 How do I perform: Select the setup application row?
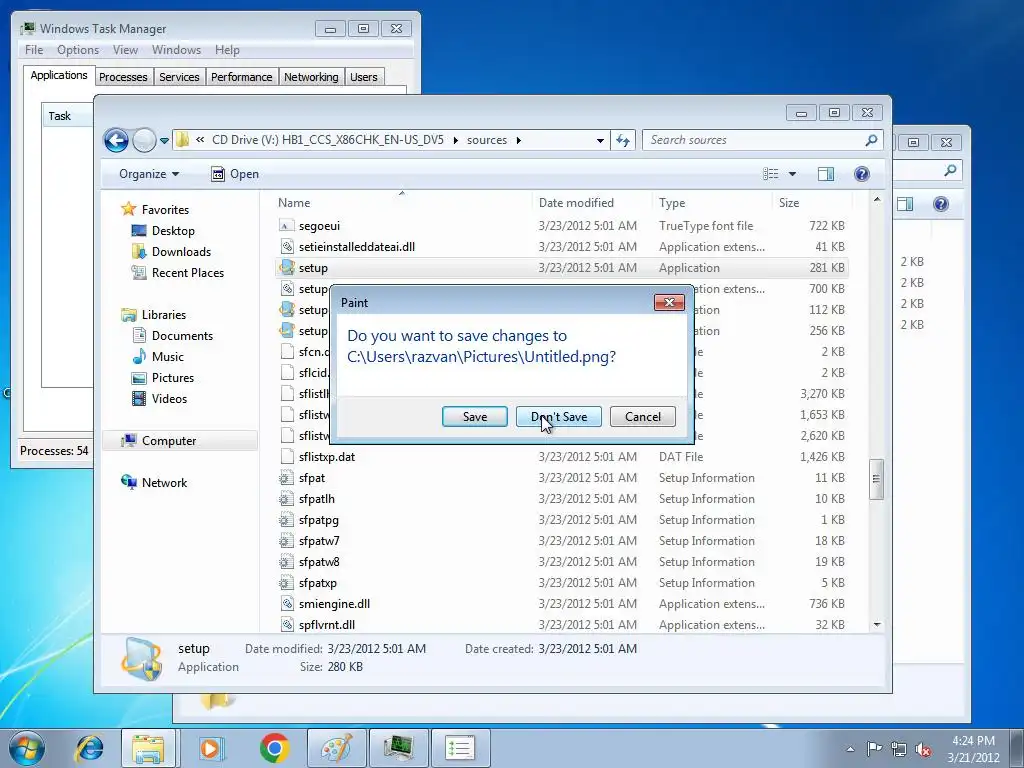point(562,268)
